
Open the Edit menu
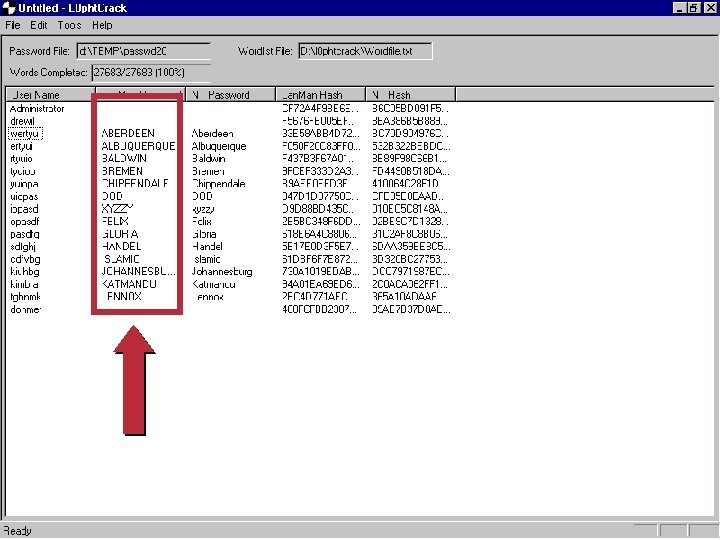pyautogui.click(x=39, y=25)
